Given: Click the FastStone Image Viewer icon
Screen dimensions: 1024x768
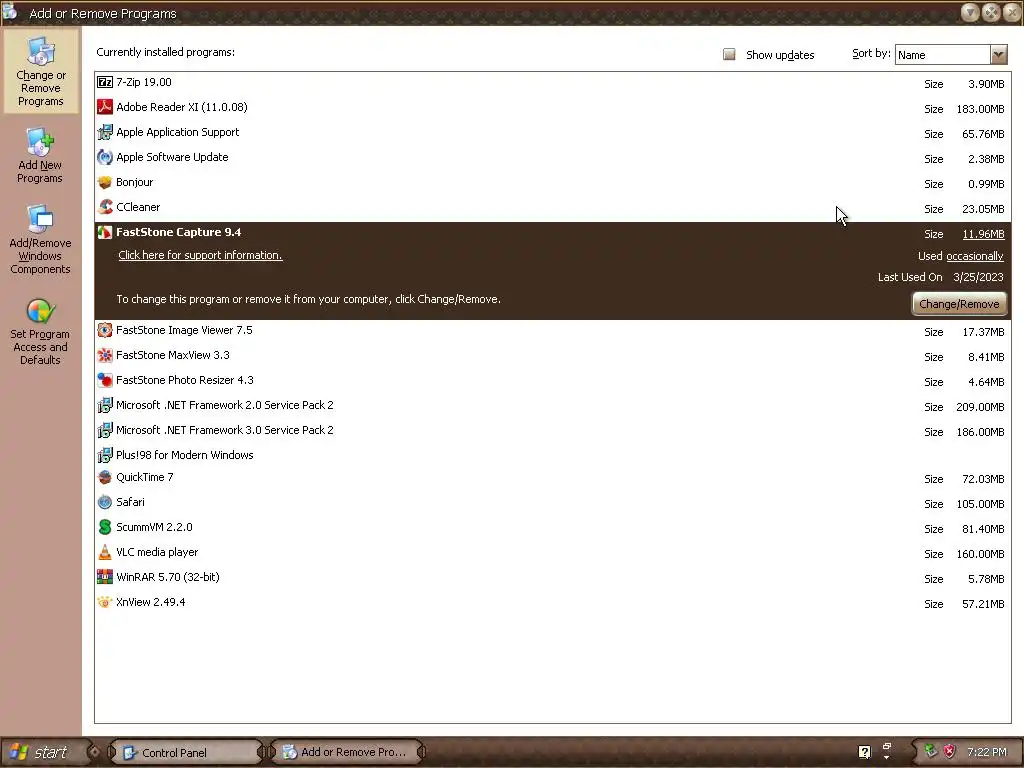Looking at the screenshot, I should (x=104, y=330).
